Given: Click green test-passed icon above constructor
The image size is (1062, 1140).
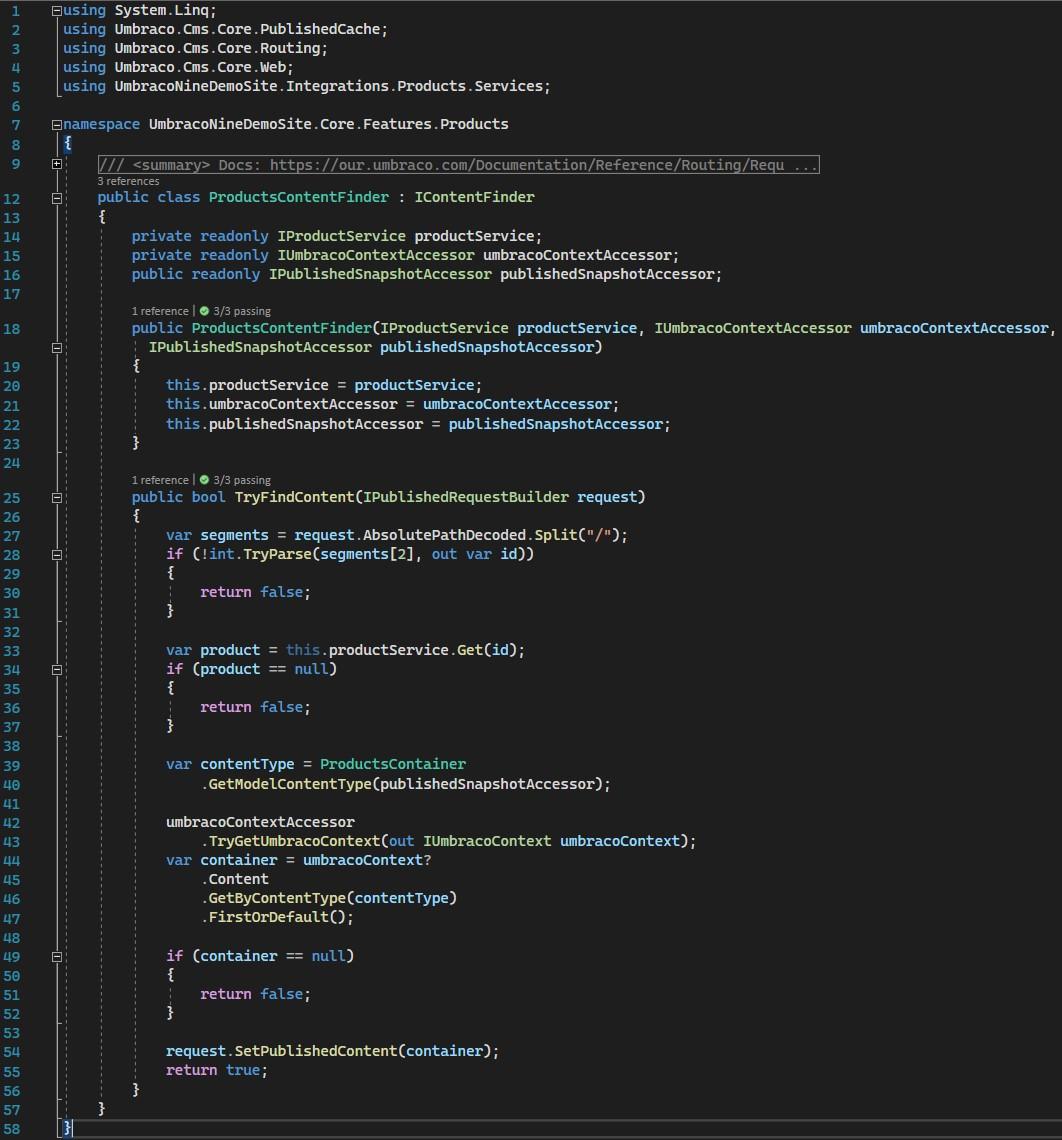Looking at the screenshot, I should tap(204, 311).
